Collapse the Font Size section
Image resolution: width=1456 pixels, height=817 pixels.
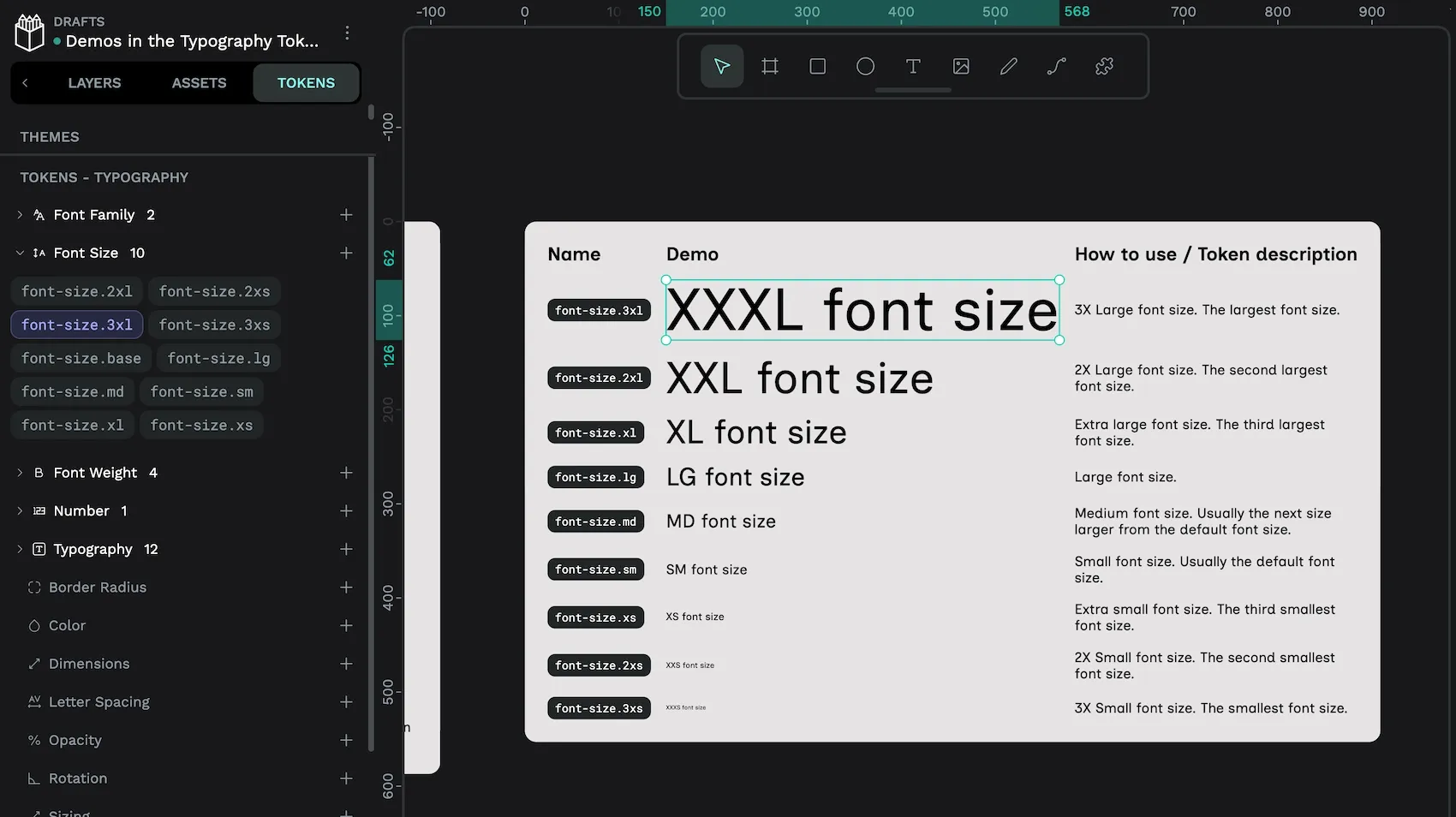[20, 253]
